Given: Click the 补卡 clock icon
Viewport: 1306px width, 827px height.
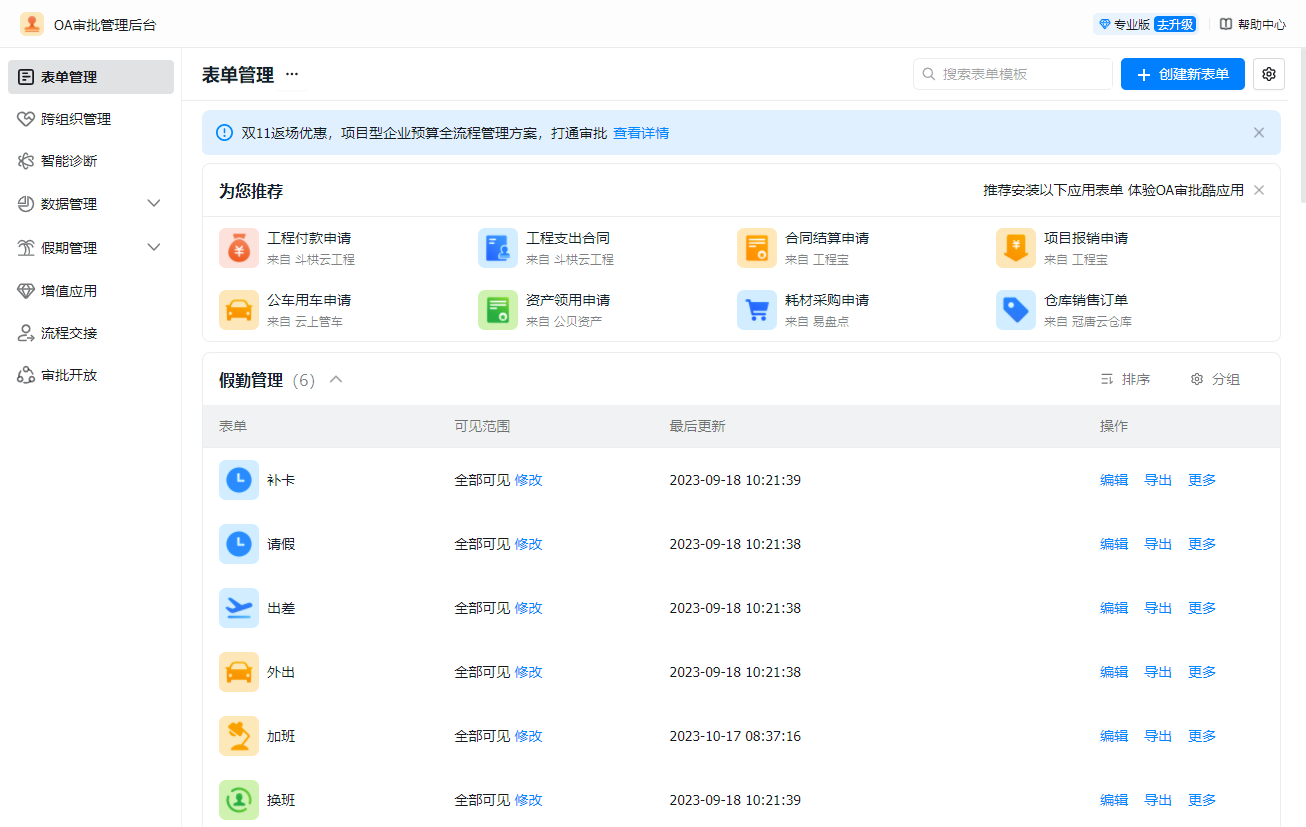Looking at the screenshot, I should point(239,480).
